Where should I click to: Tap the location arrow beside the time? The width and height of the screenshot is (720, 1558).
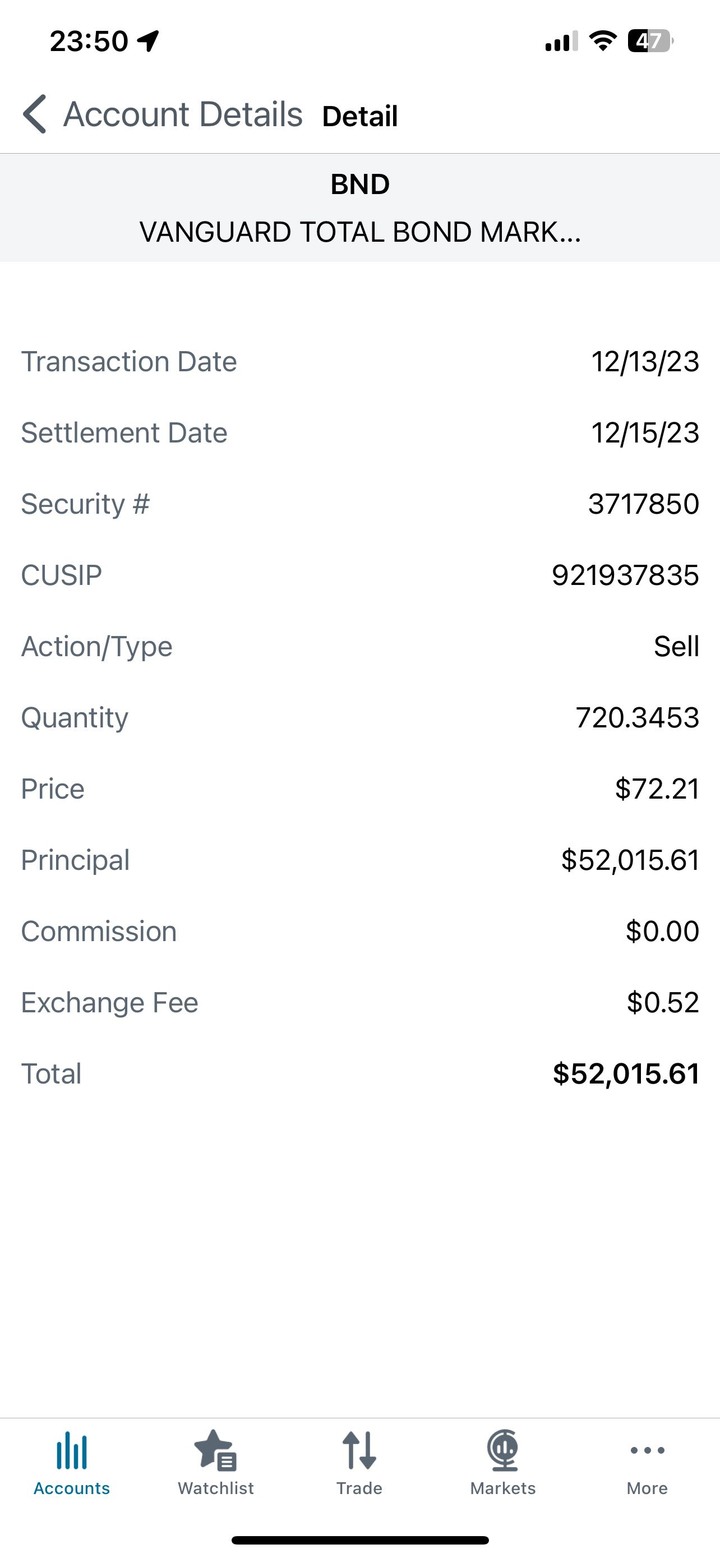[x=148, y=41]
